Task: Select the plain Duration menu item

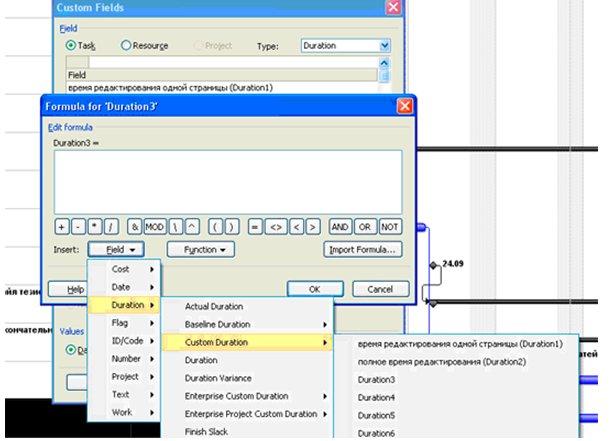Action: (247, 360)
